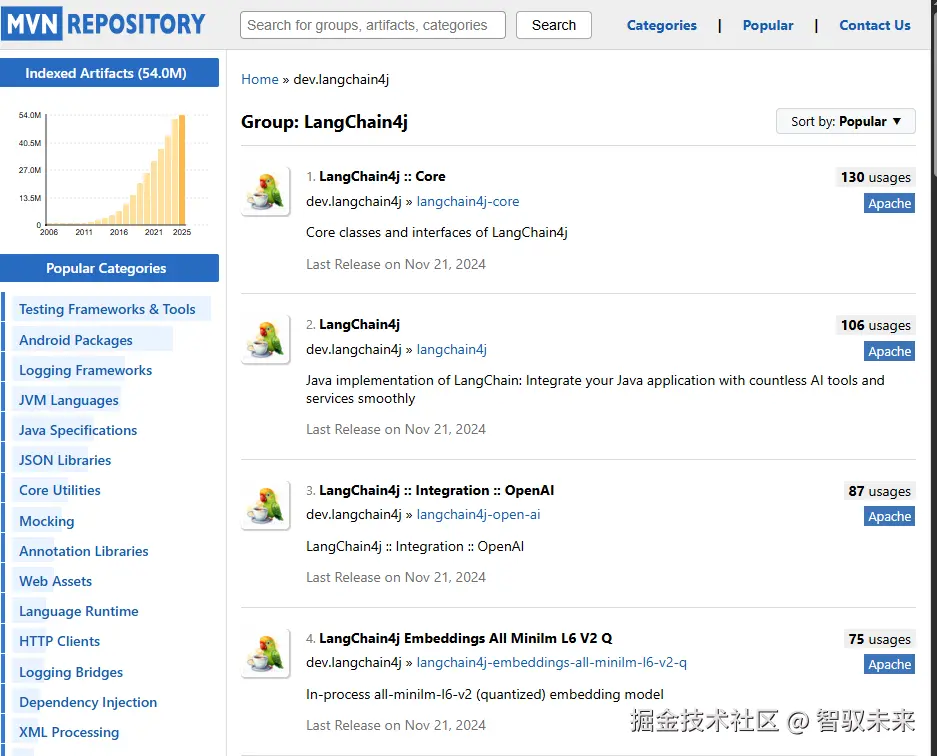Viewport: 937px width, 756px height.
Task: Click parrot icon for Integration OpenAI entry
Action: point(265,505)
